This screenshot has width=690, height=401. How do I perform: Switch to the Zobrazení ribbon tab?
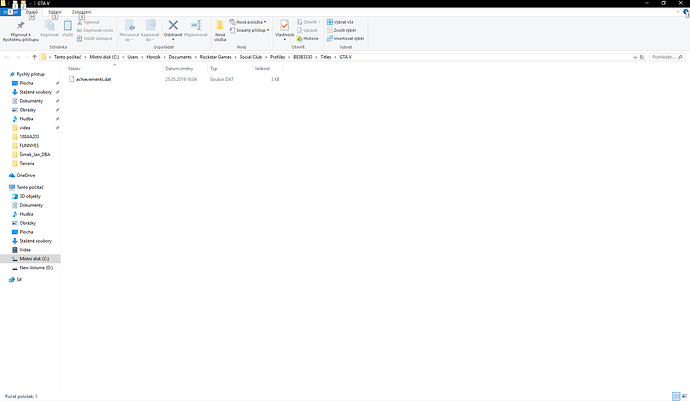[x=80, y=12]
